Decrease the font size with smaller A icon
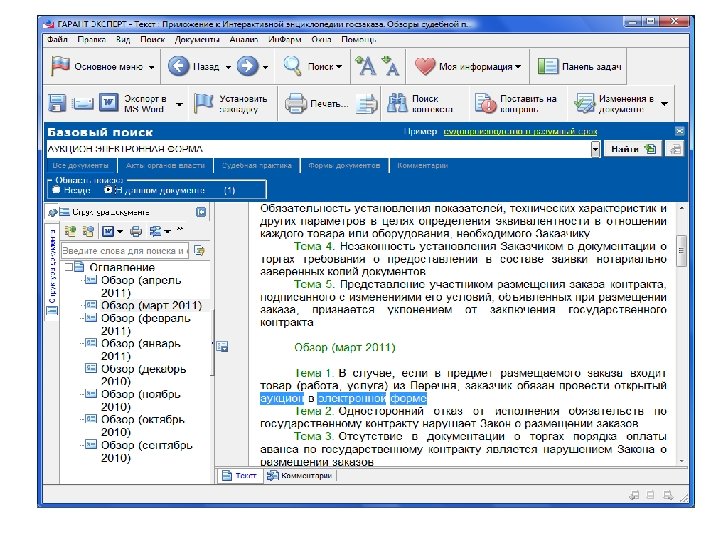 coord(391,67)
